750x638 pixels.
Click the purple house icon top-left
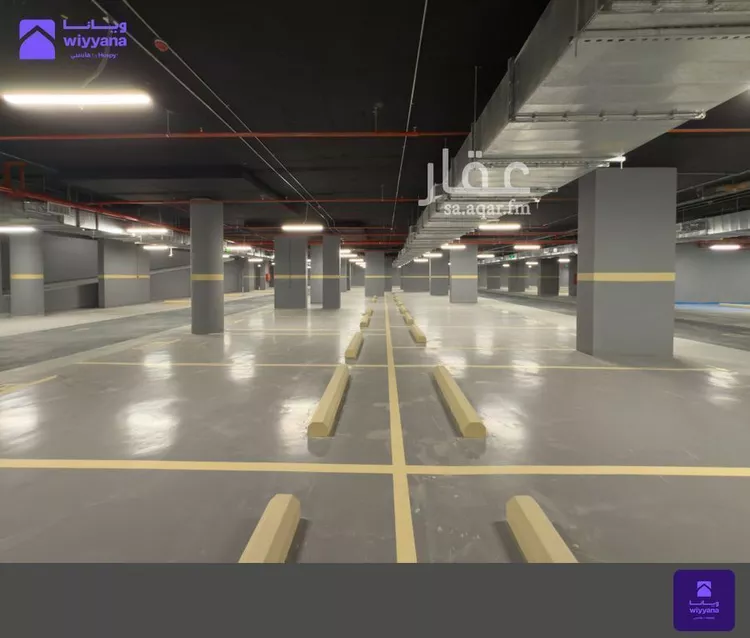click(x=37, y=39)
